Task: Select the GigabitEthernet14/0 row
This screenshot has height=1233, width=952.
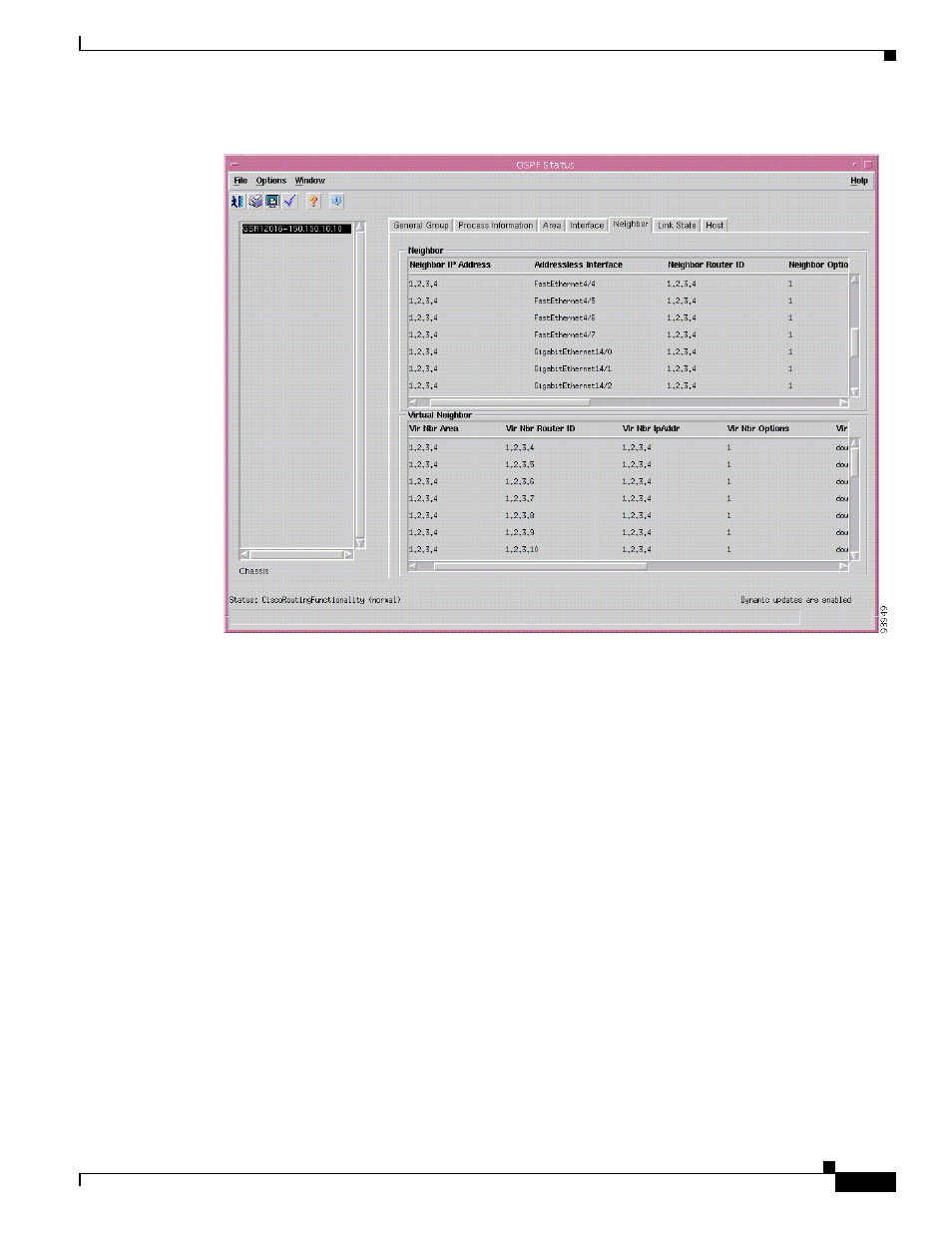Action: pos(629,351)
